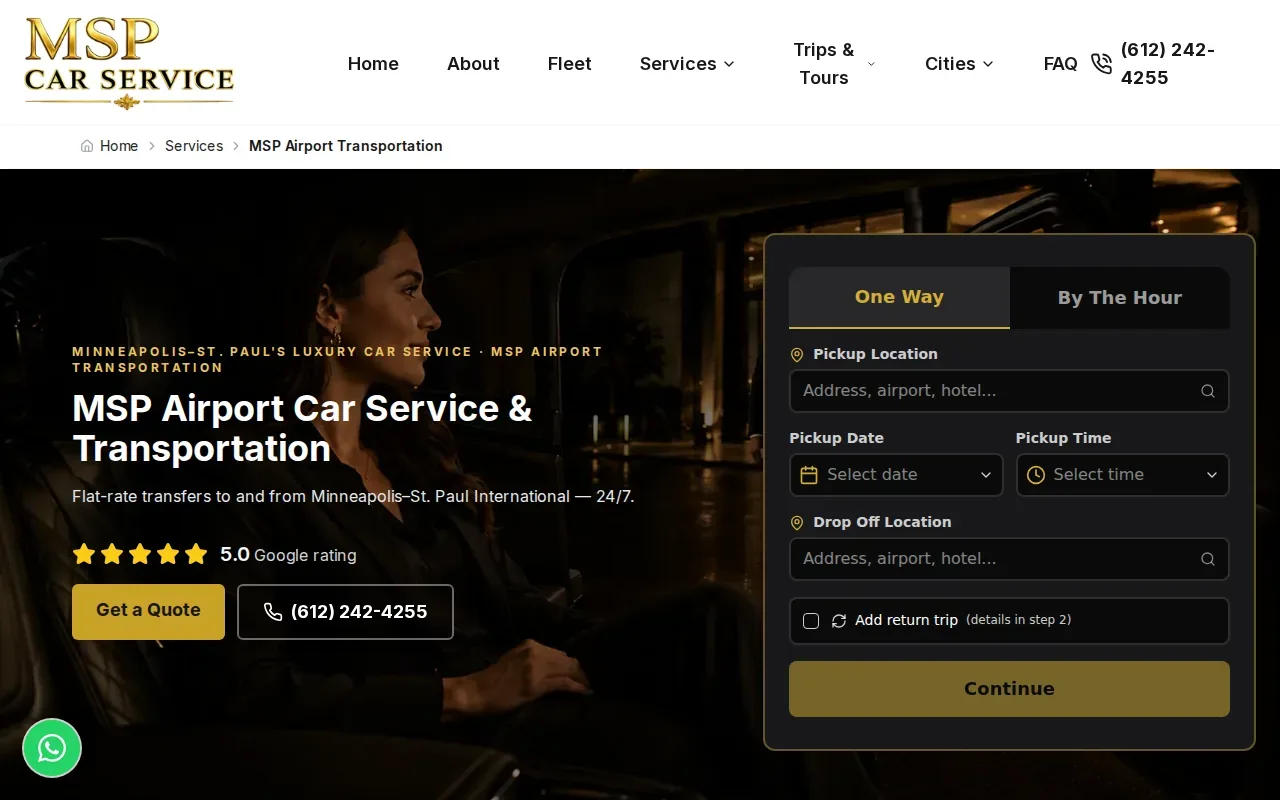Click the gold star rating icons

140,554
